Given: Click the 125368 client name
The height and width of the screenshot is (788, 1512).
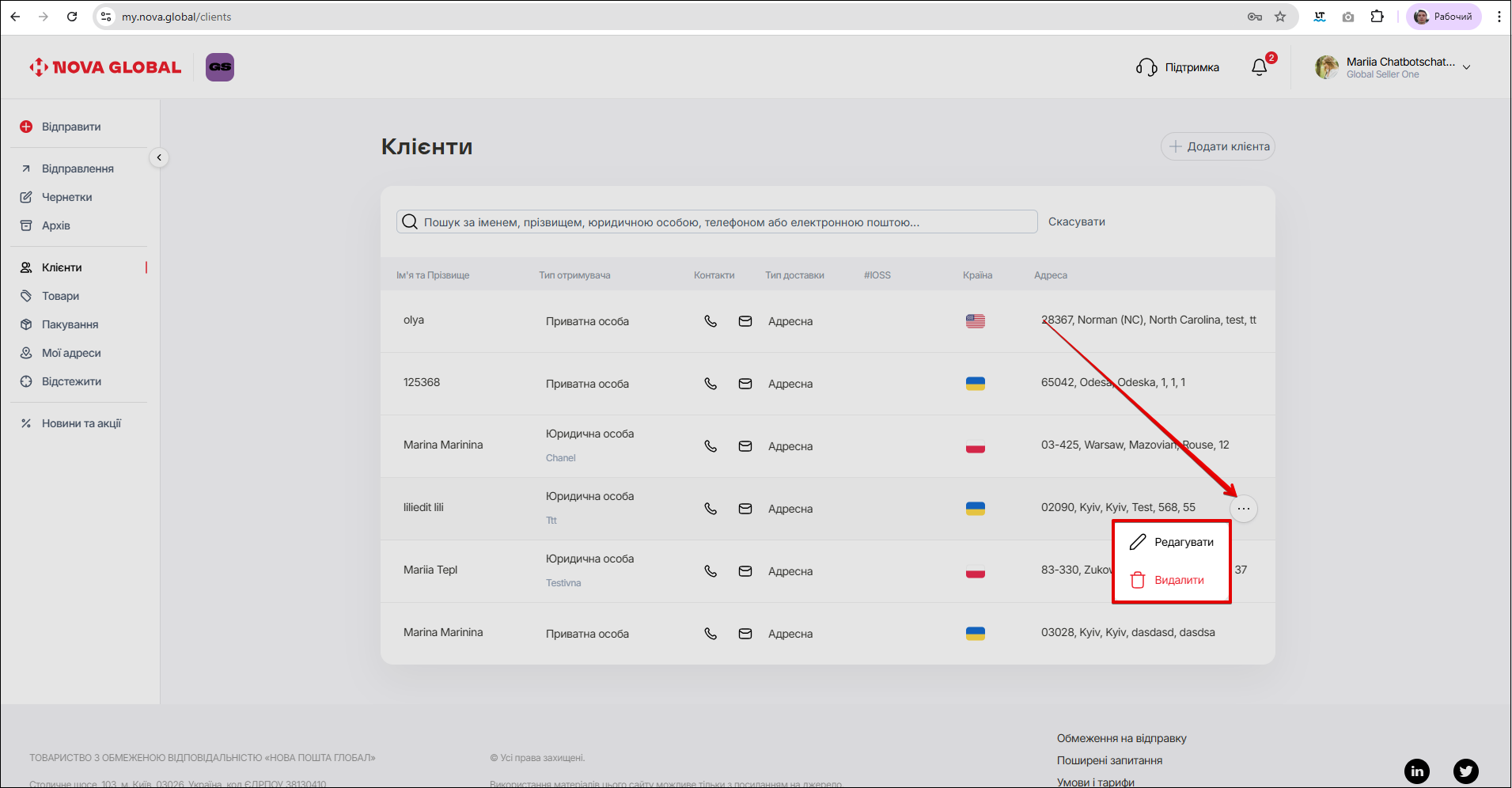Looking at the screenshot, I should point(422,382).
